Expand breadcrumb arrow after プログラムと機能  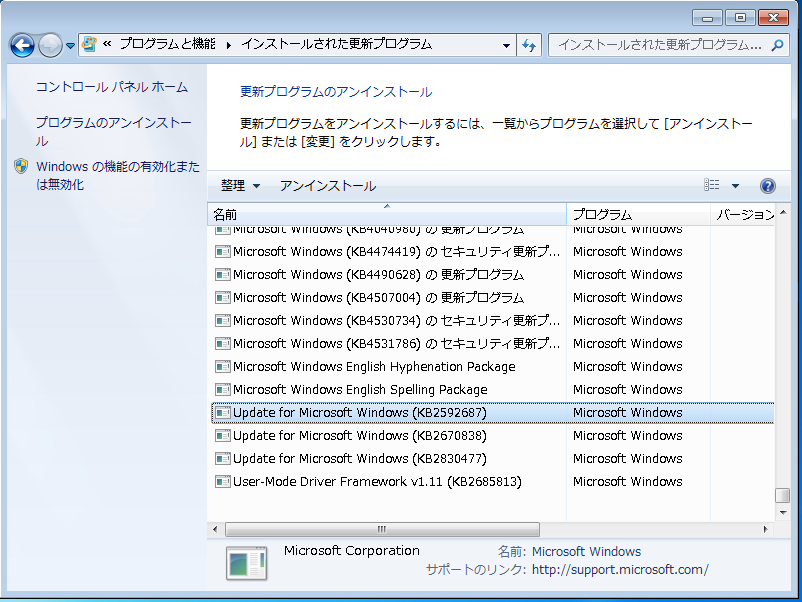point(229,45)
